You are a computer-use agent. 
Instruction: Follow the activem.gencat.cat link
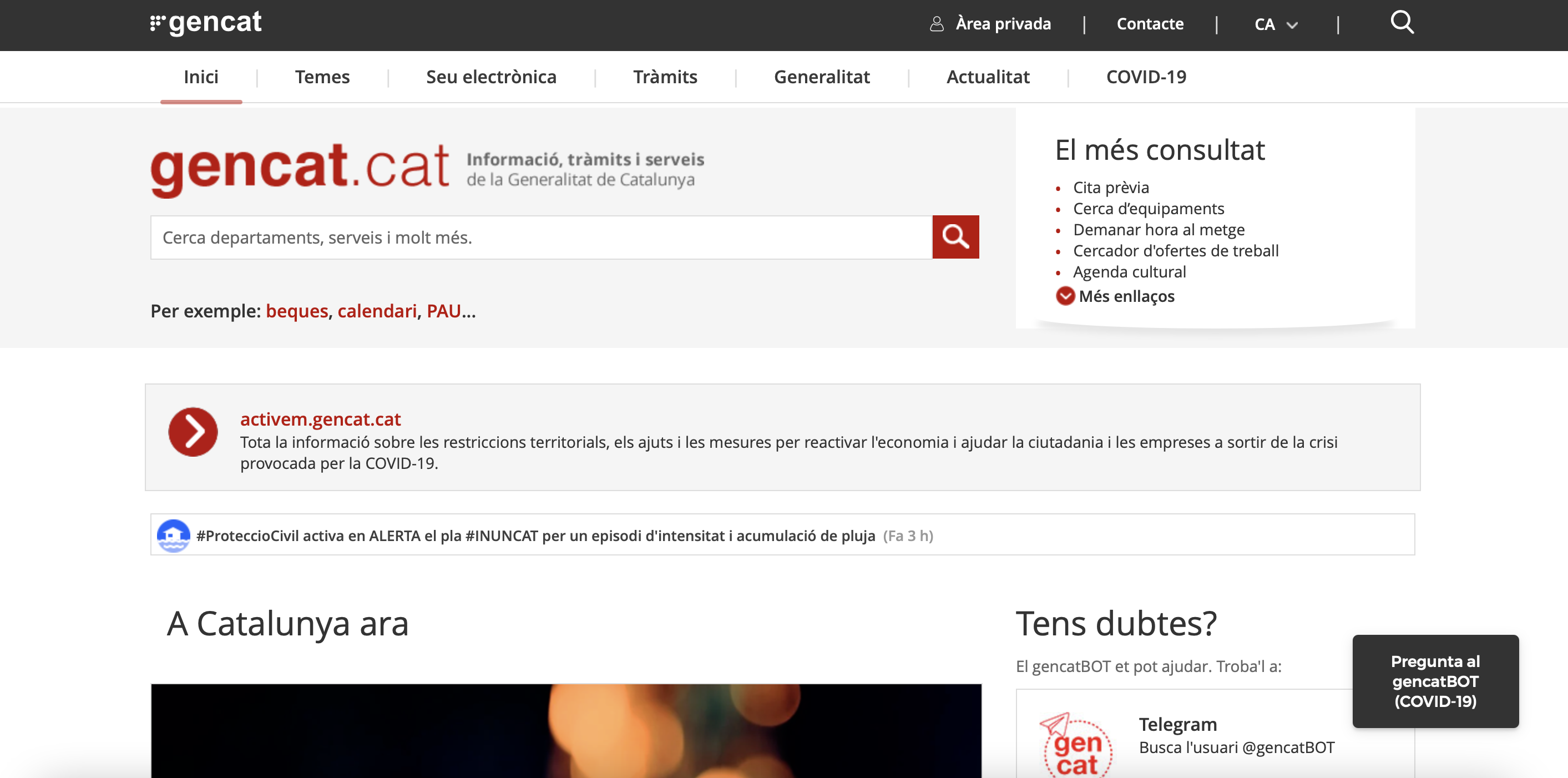[320, 419]
